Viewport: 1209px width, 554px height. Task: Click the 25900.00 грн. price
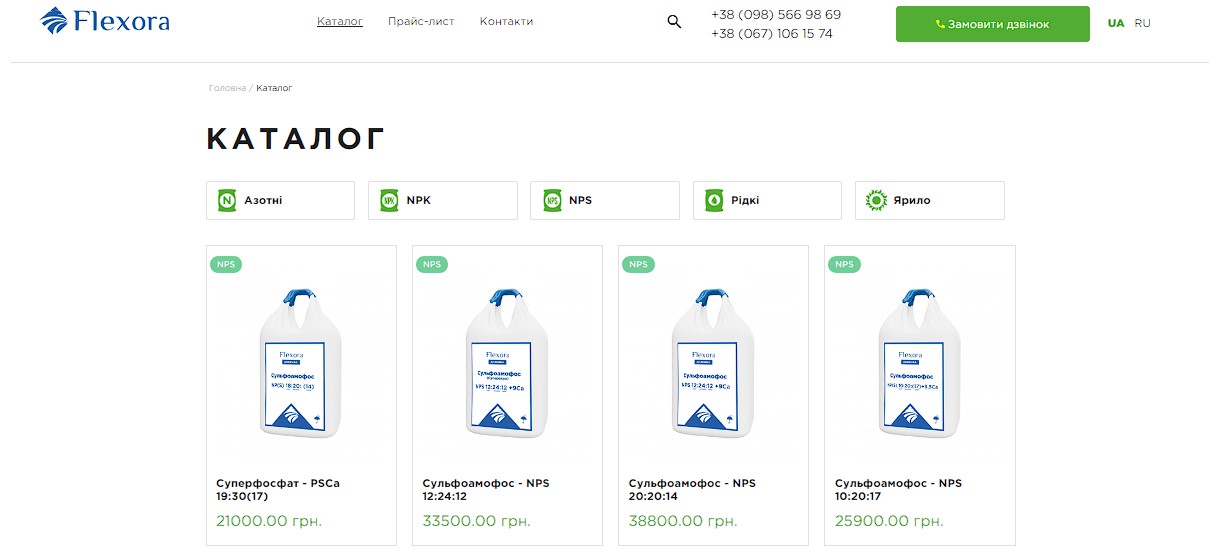point(889,521)
